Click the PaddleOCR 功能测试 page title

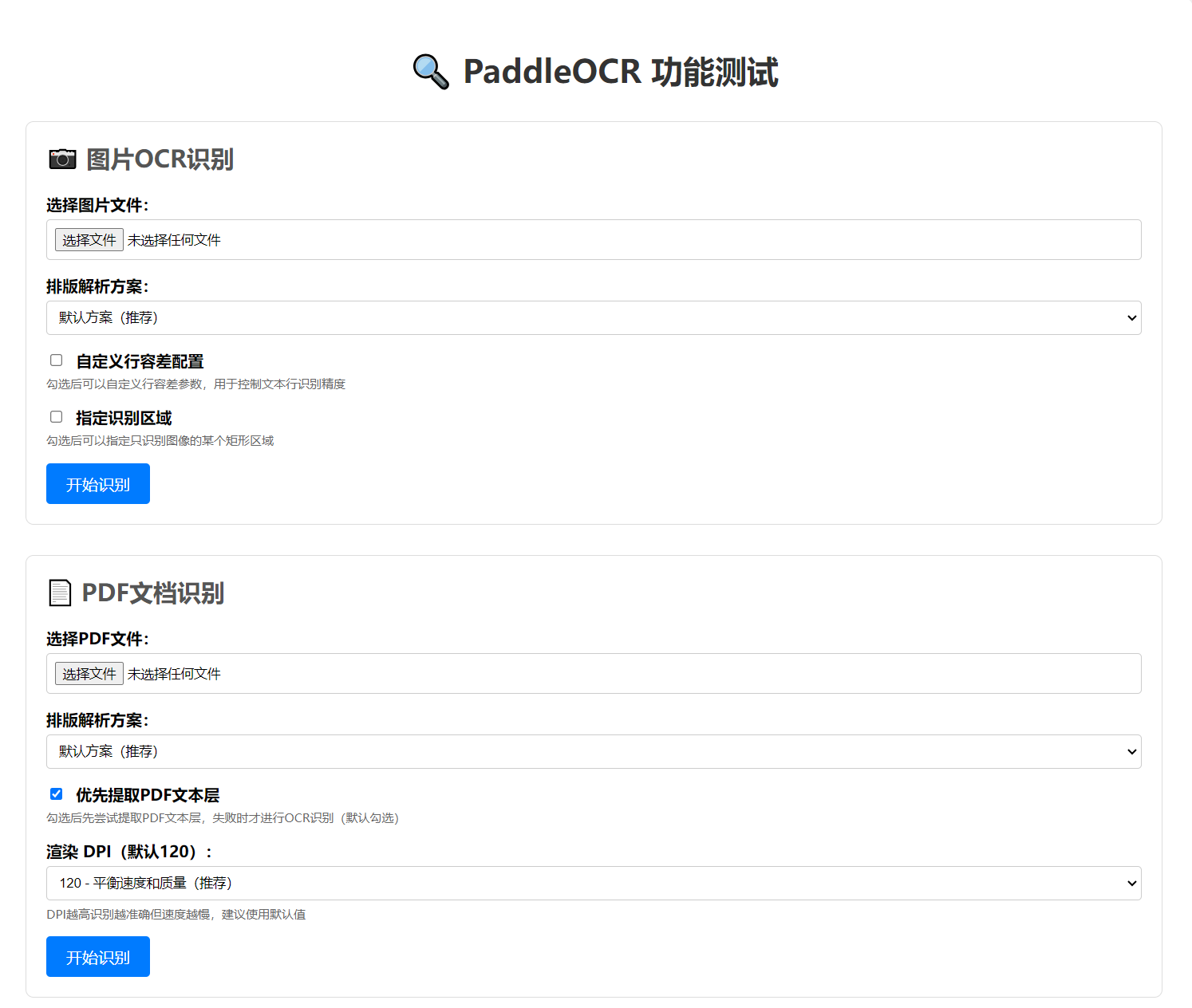click(620, 72)
